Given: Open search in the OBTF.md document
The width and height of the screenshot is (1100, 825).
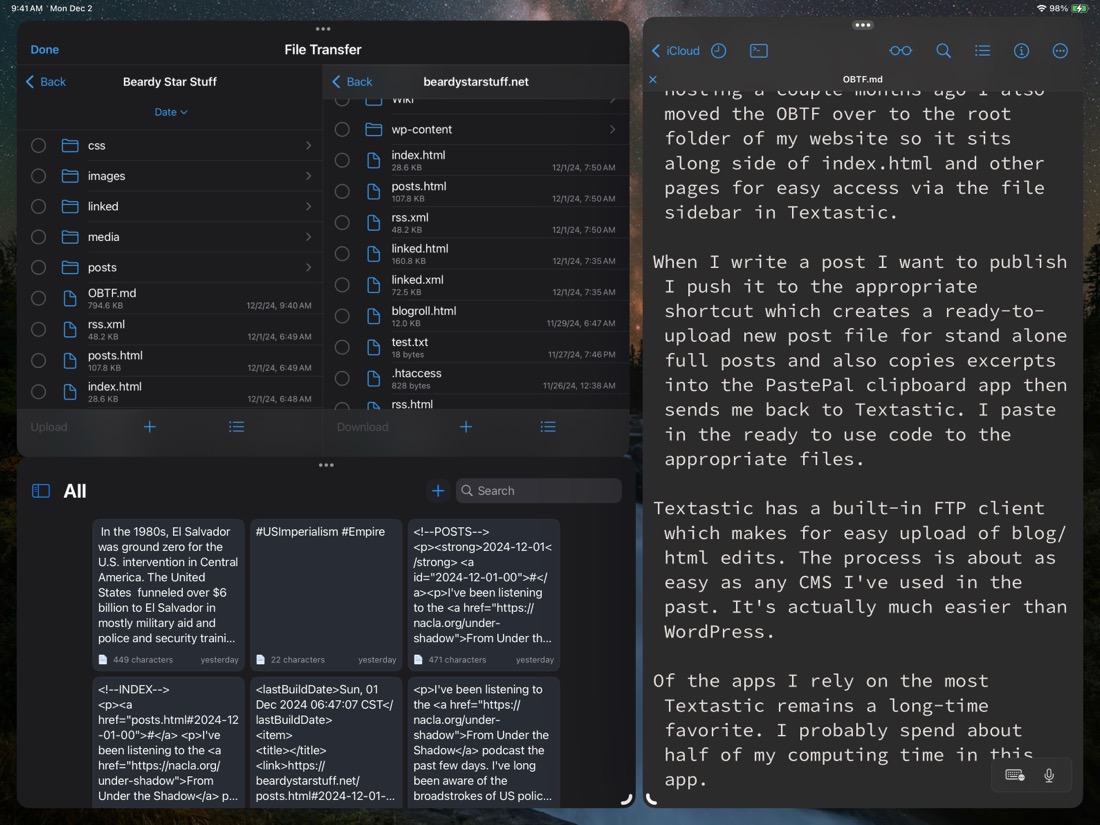Looking at the screenshot, I should click(943, 50).
